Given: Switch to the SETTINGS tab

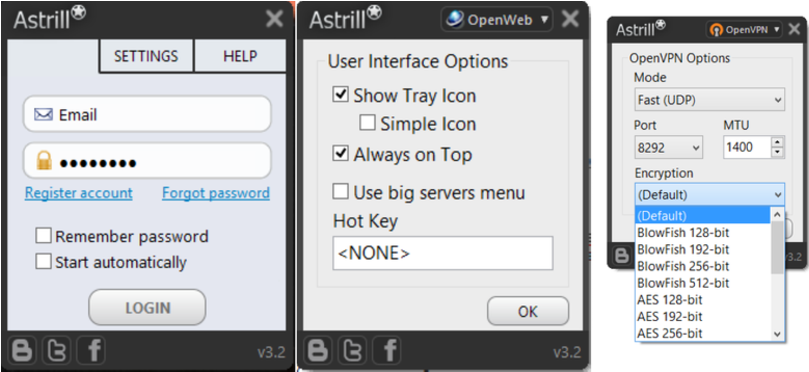Looking at the screenshot, I should coord(146,56).
